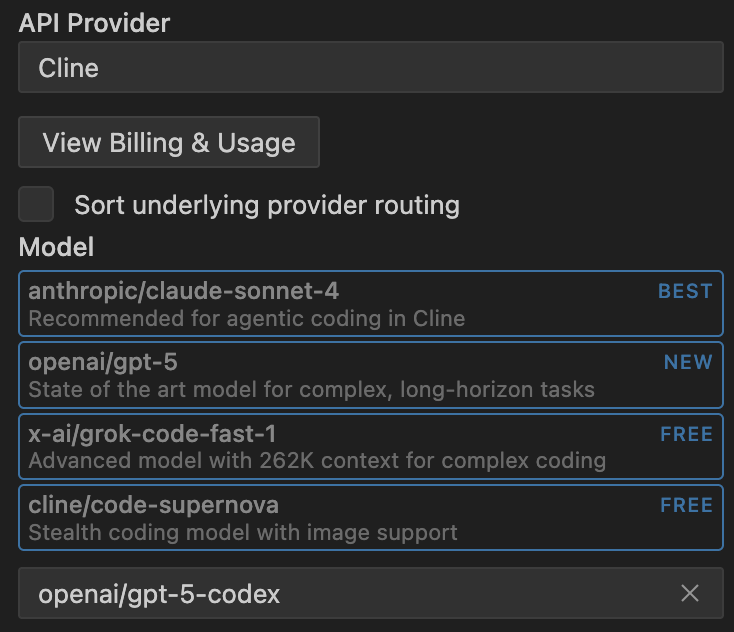Click the Sort underlying provider routing label
734x632 pixels.
[267, 205]
